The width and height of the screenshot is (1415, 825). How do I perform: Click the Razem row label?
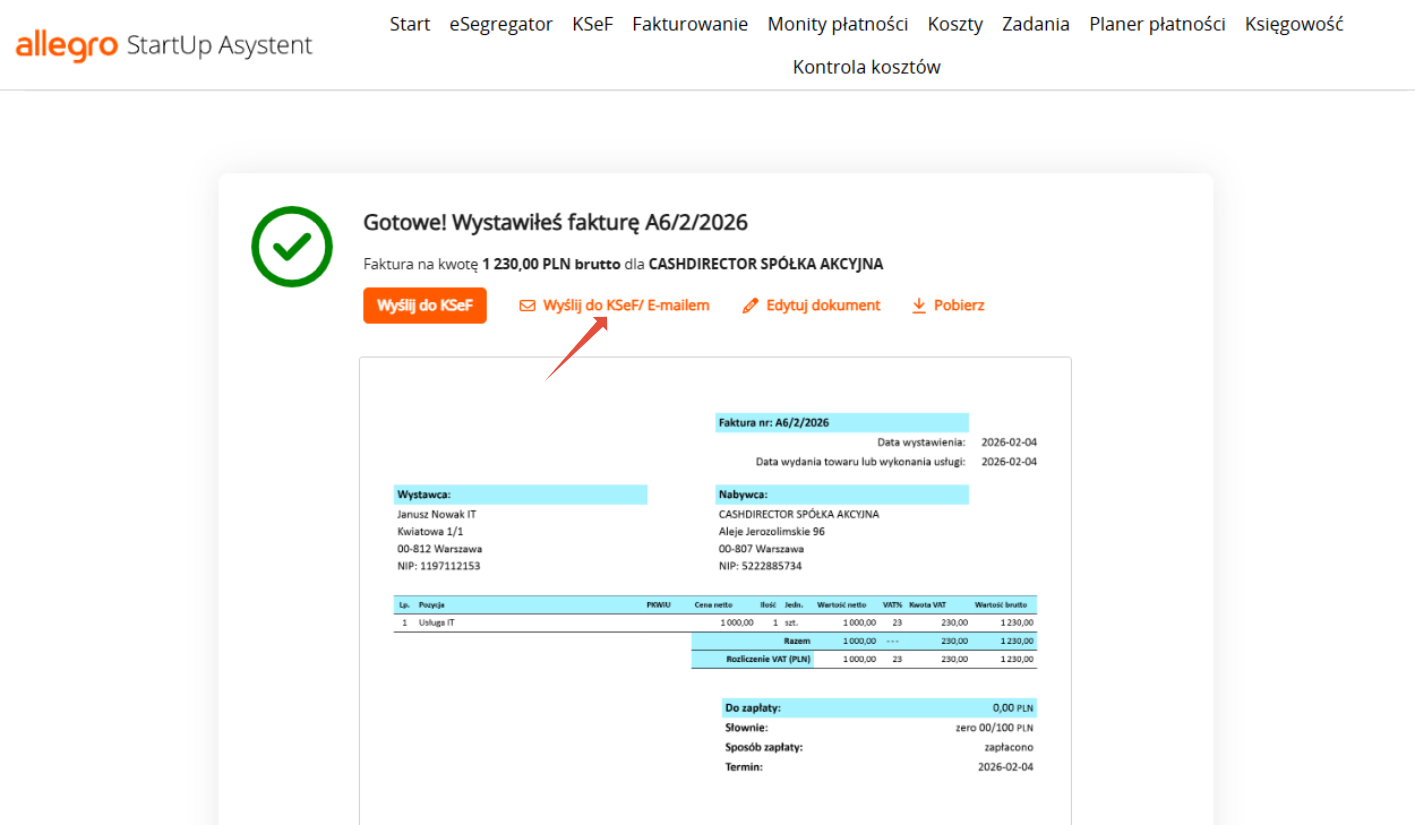(x=797, y=640)
